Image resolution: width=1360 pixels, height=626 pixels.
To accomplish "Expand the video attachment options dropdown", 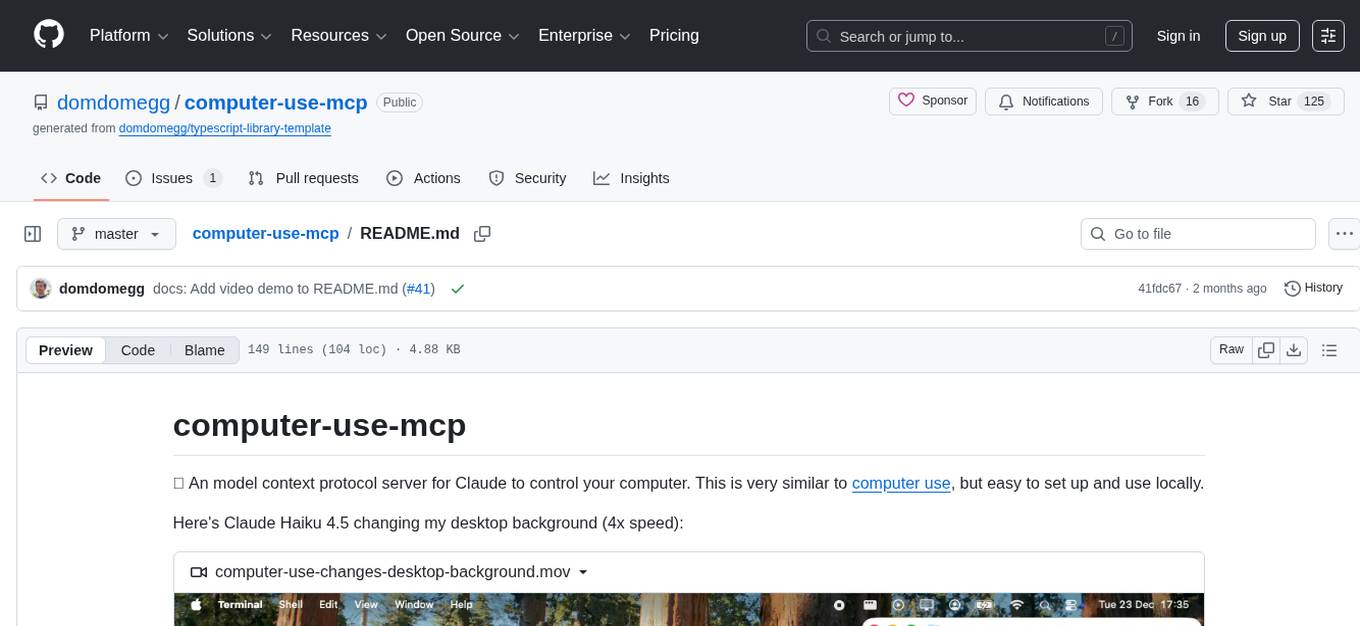I will point(583,572).
